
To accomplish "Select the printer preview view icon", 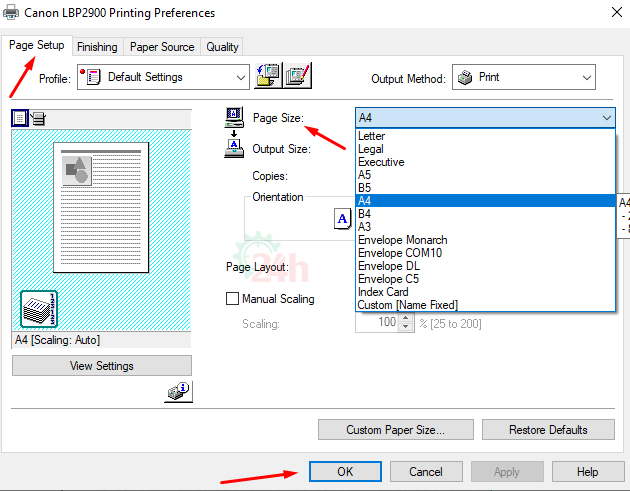I will pos(39,119).
